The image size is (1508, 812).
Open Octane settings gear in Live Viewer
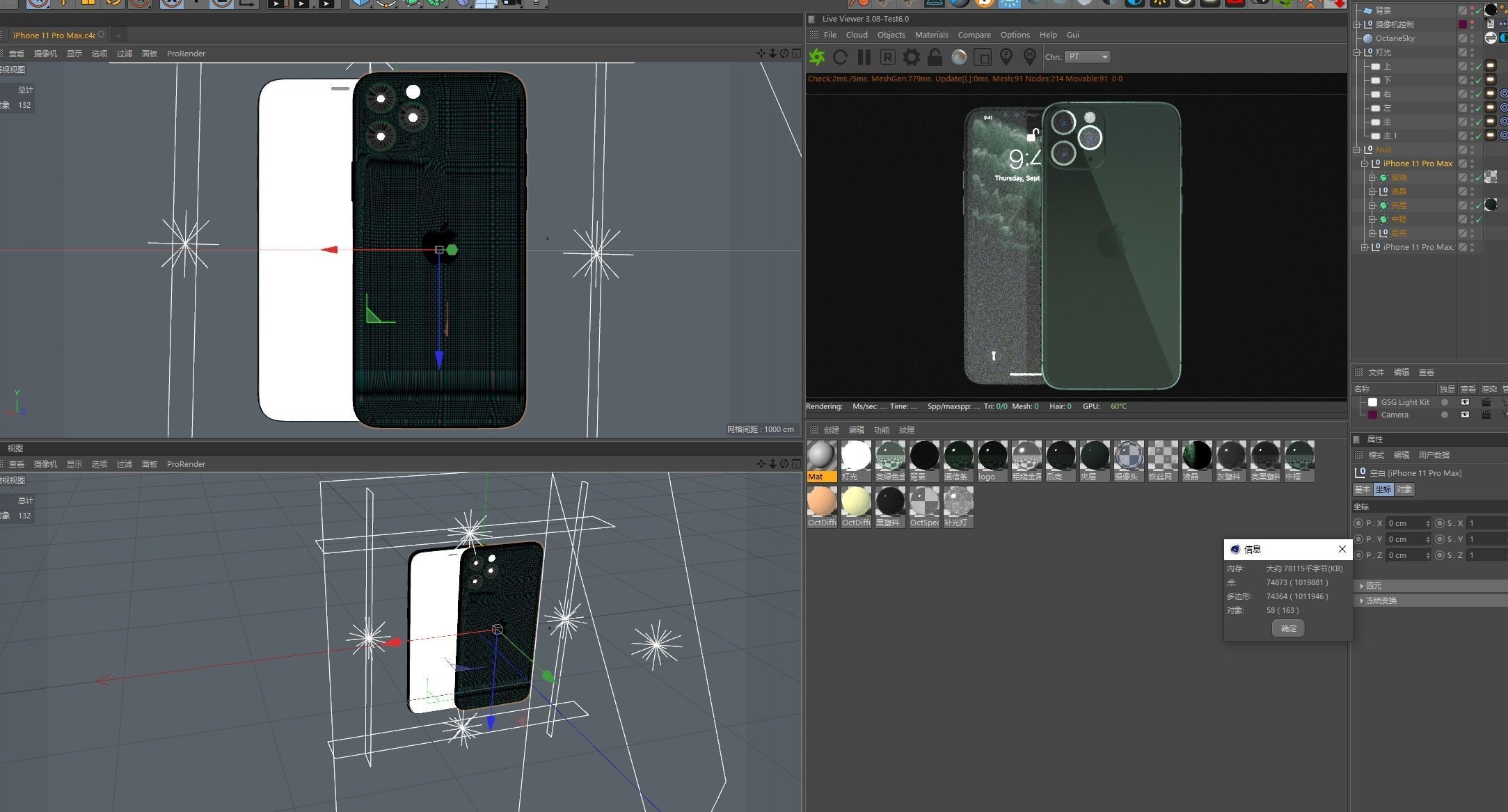911,57
